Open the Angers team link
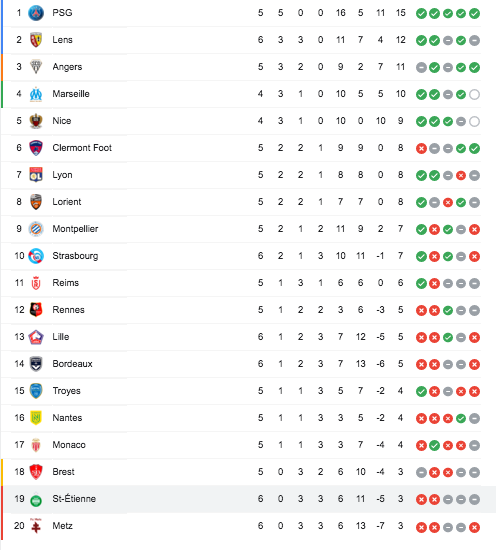This screenshot has width=496, height=550. (67, 67)
